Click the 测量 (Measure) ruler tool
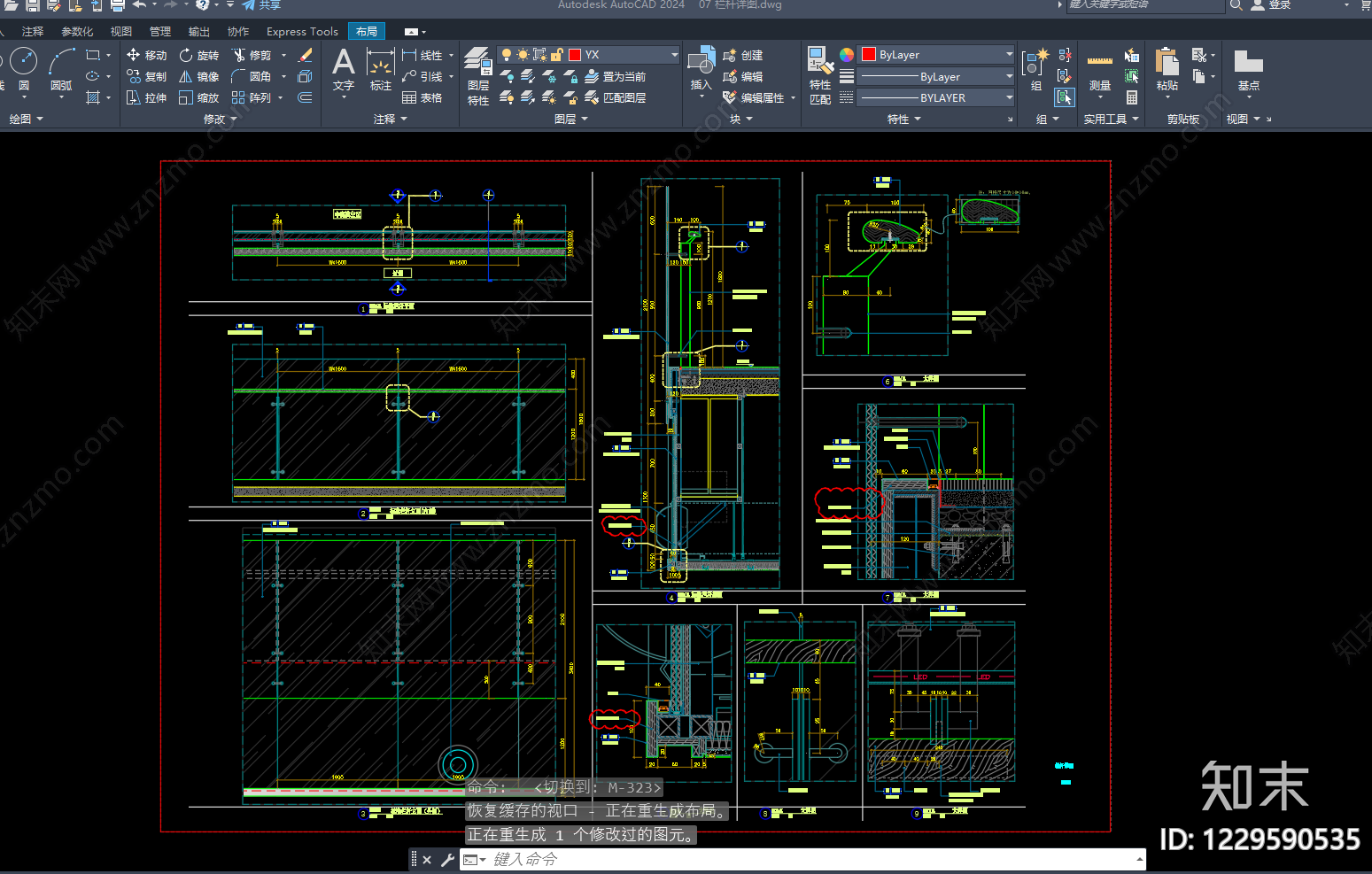Viewport: 1372px width, 874px height. click(1100, 71)
